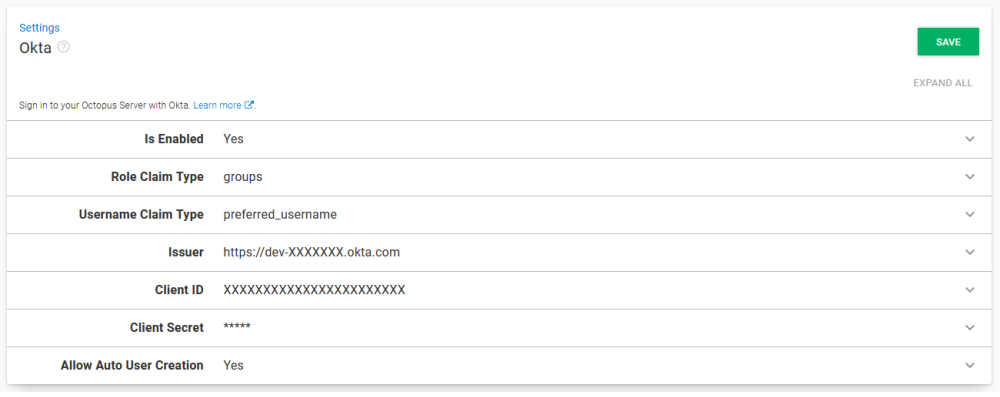The width and height of the screenshot is (1000, 397).
Task: Click the masked Client Secret value
Action: coord(237,327)
